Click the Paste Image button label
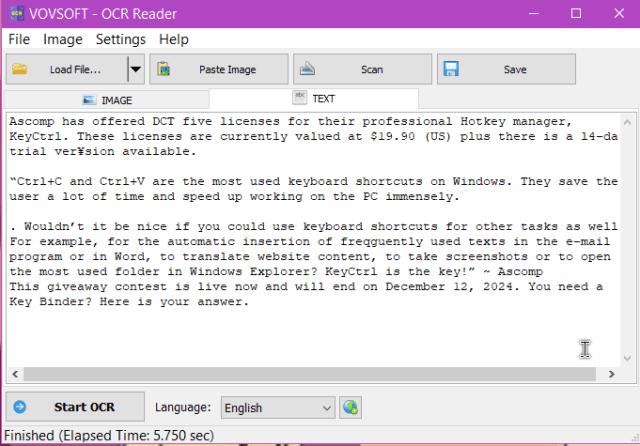 coord(227,69)
